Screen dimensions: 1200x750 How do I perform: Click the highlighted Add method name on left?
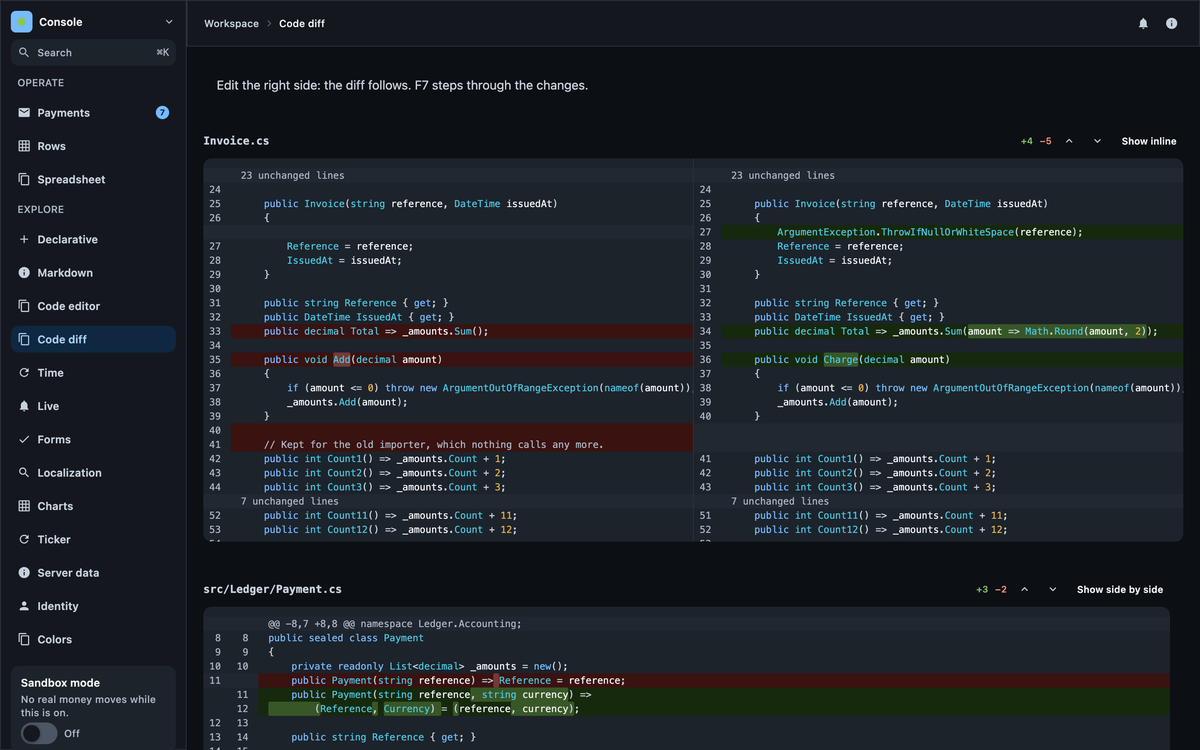coord(342,359)
